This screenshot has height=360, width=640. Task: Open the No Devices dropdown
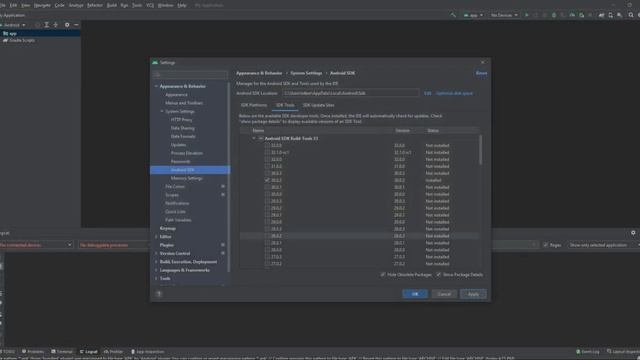[x=504, y=15]
